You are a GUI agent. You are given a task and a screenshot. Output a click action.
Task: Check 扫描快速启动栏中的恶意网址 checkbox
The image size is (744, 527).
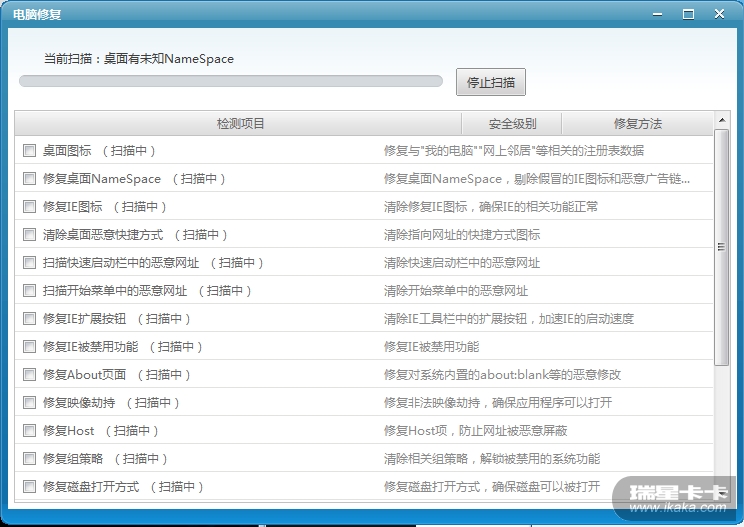[29, 263]
